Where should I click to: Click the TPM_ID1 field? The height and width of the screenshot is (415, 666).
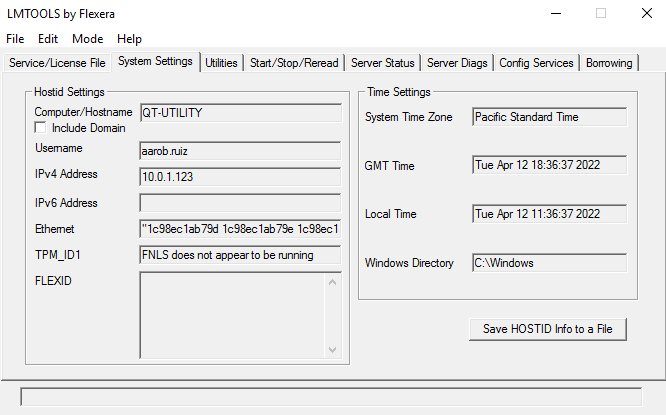point(240,255)
